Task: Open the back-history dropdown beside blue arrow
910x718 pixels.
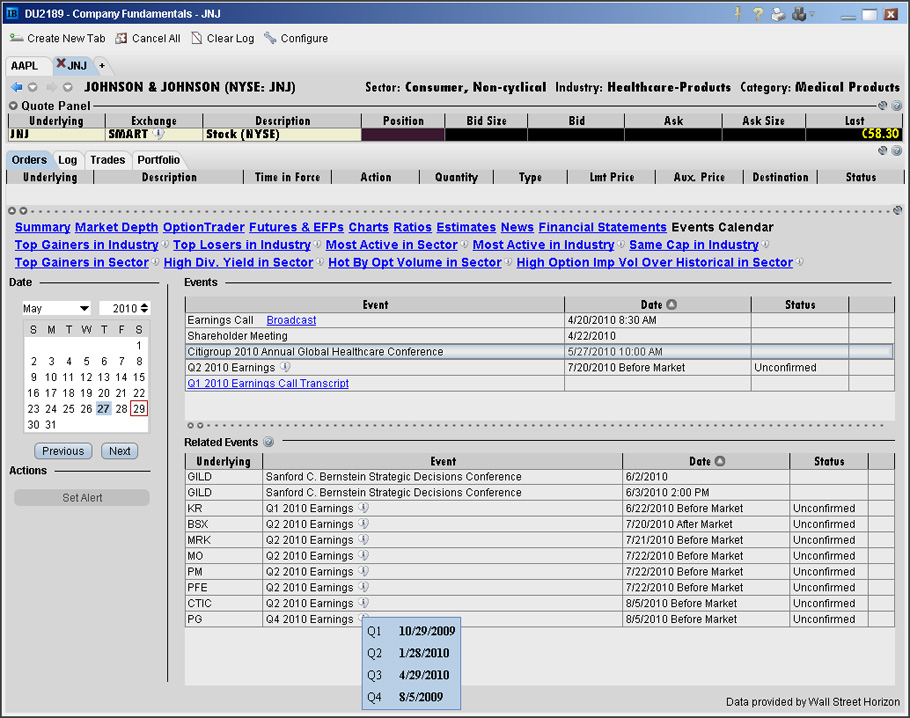Action: click(x=33, y=87)
